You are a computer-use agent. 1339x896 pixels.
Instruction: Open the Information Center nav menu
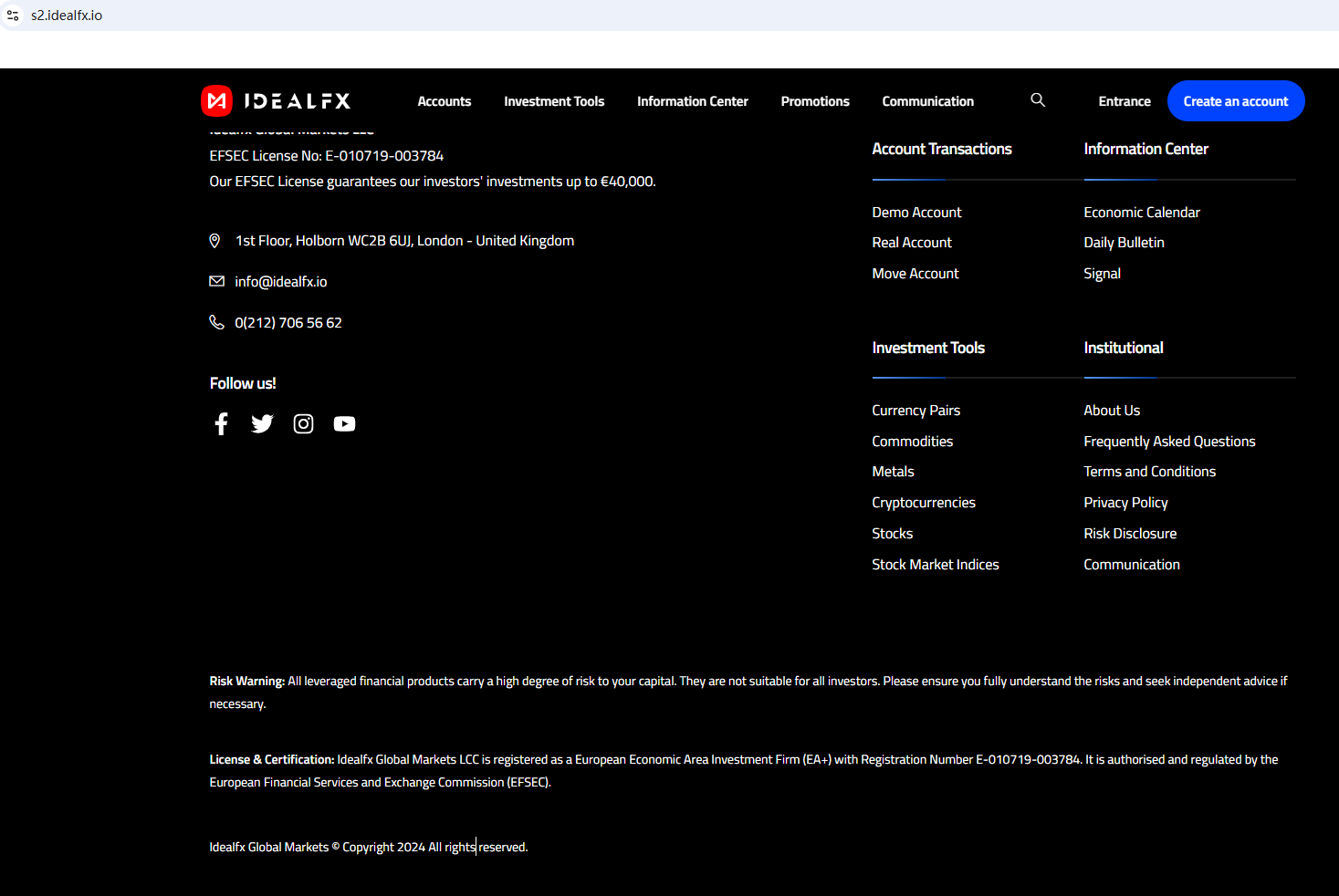click(693, 101)
